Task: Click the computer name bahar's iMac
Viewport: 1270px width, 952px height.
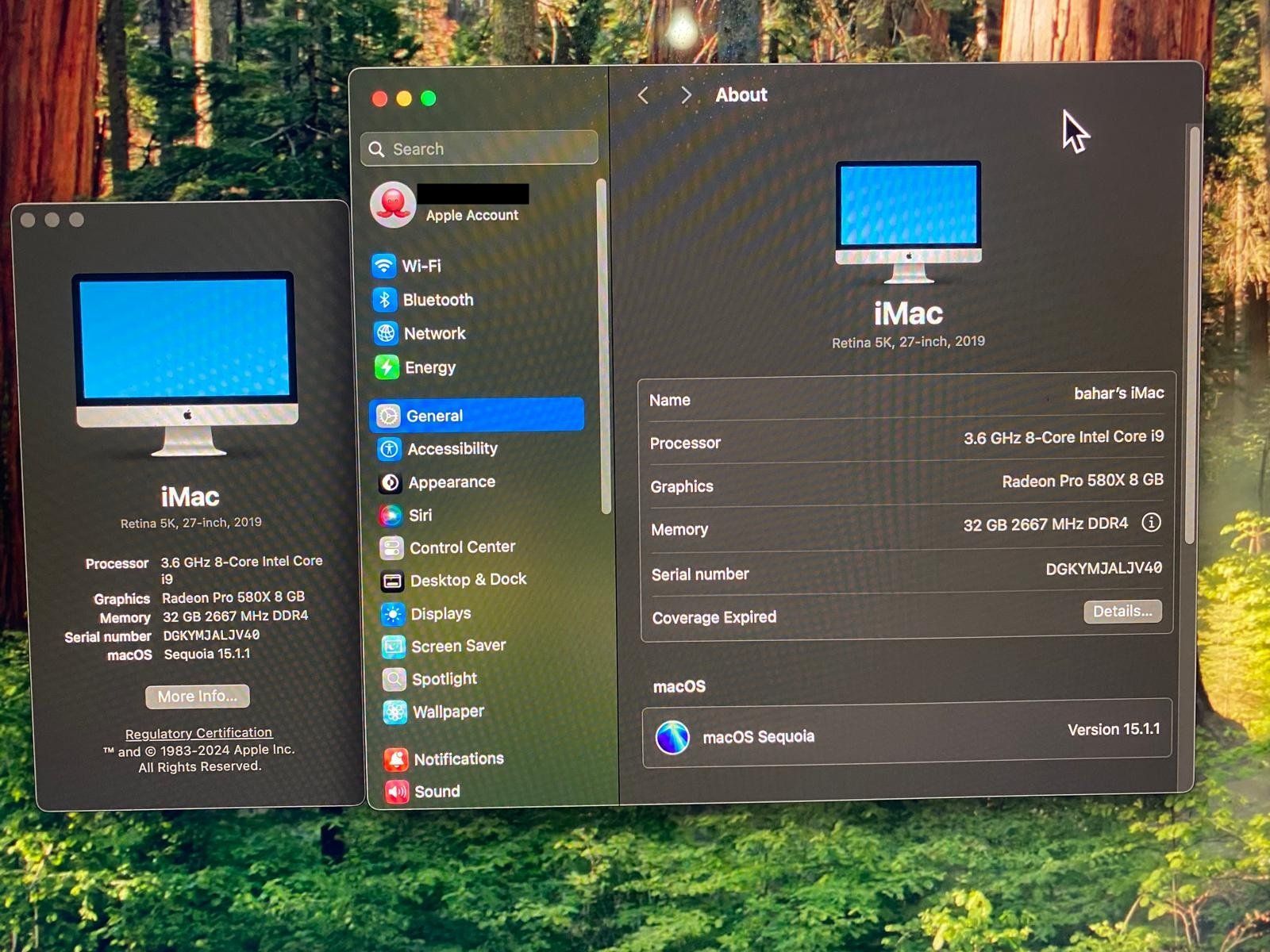Action: [1118, 393]
